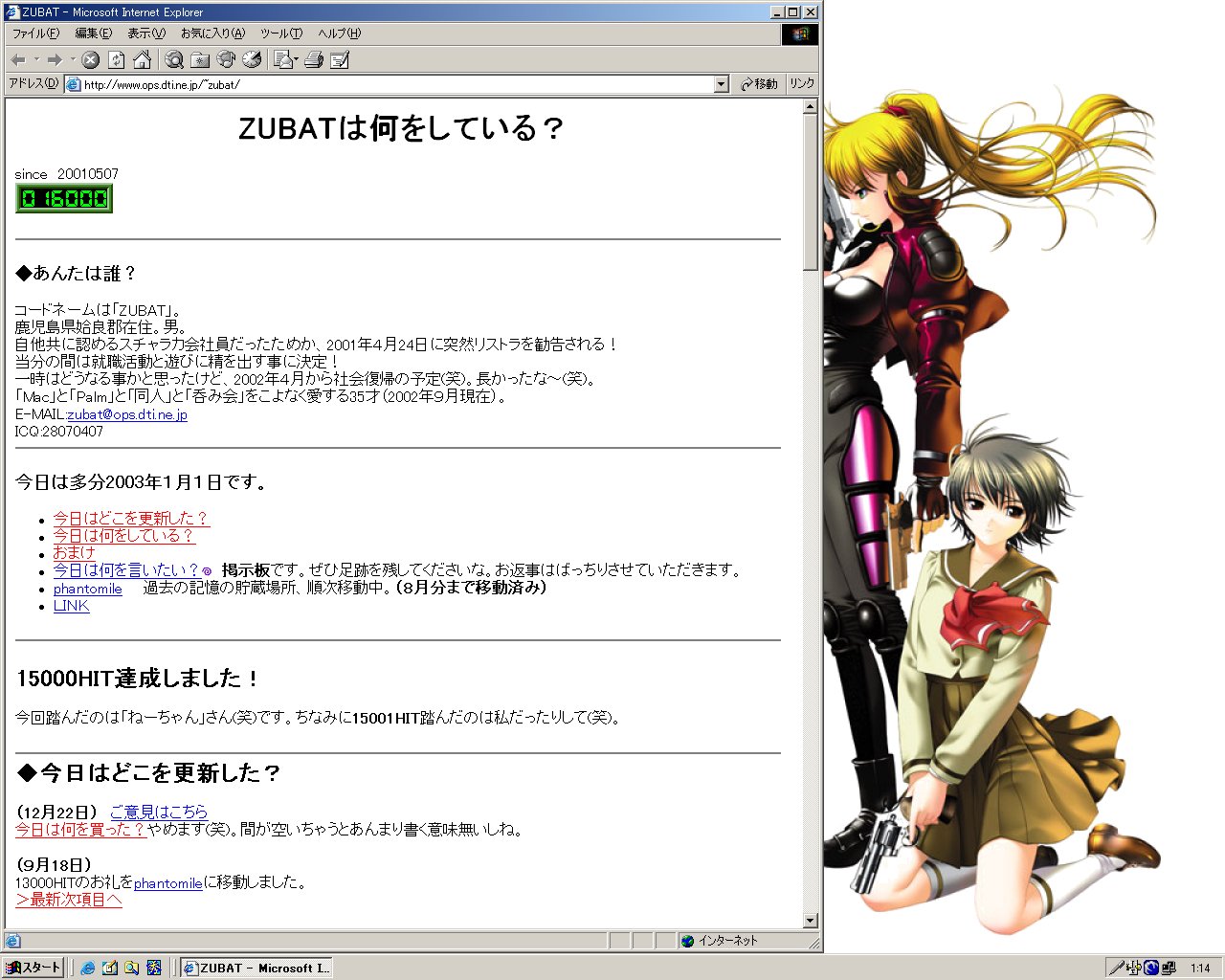Click the network computers tray icon
Viewport: 1225px width, 980px height.
click(x=1169, y=968)
